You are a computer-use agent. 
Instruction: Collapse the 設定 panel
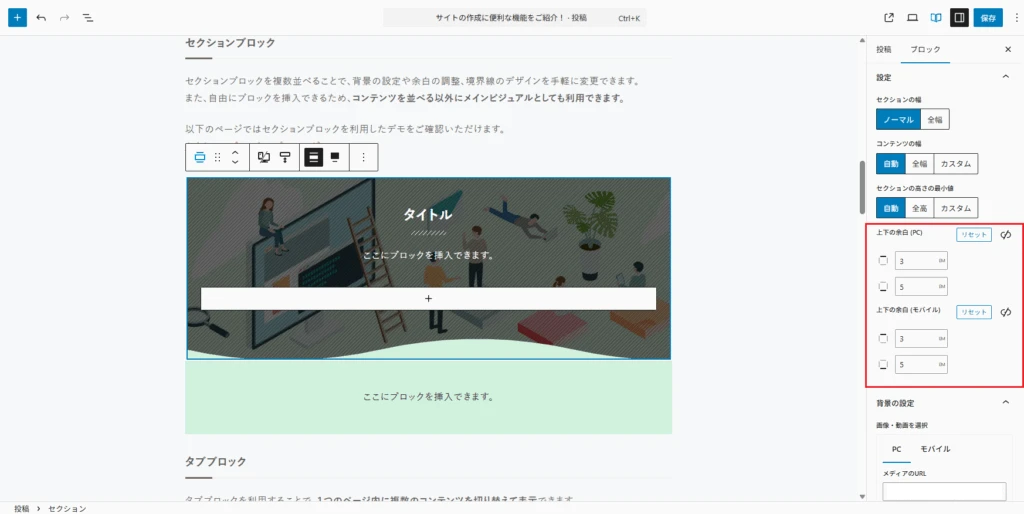point(1006,77)
